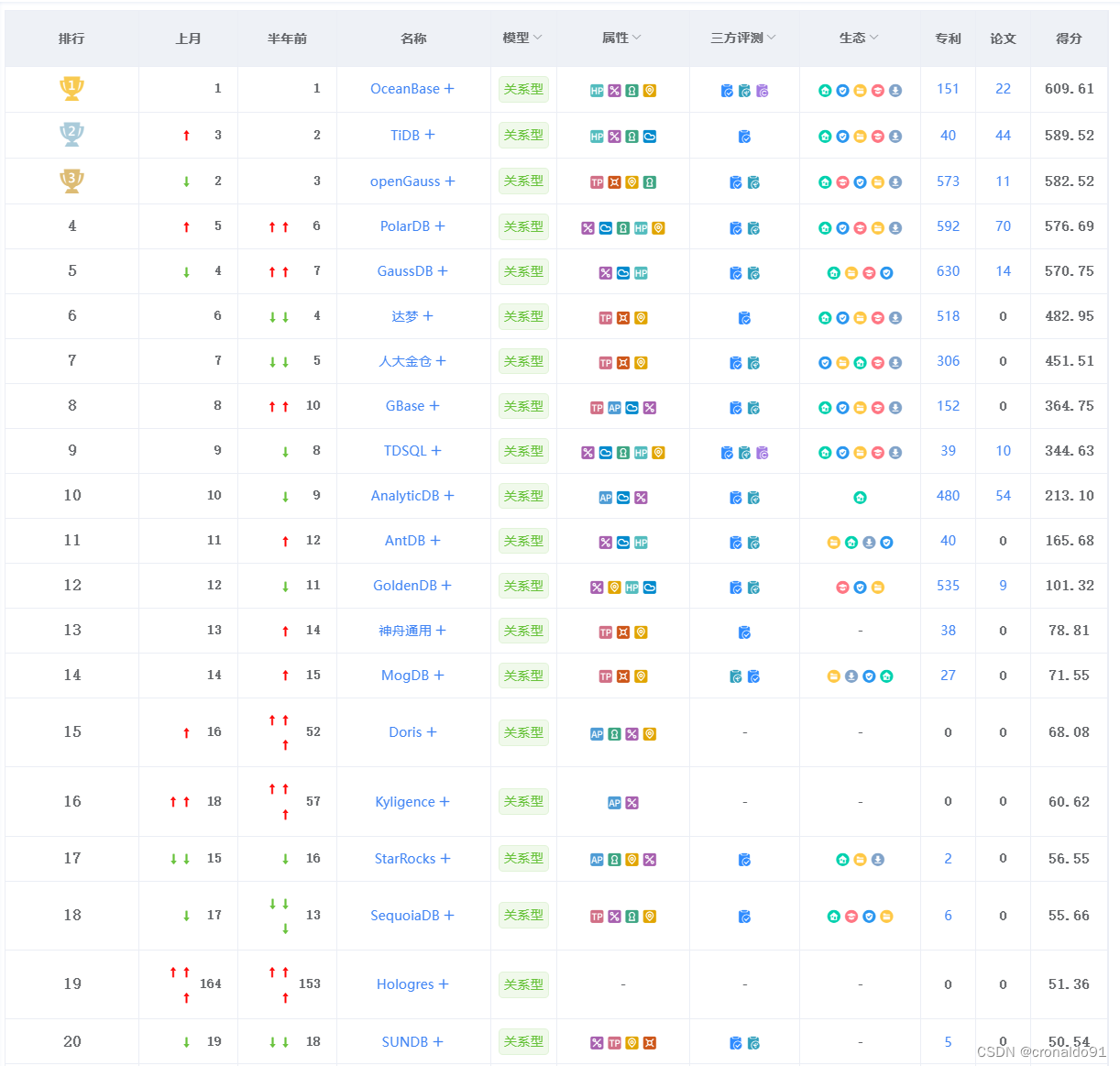Click the purple percent icon in GaussDB row
Screen dimensions: 1120x1066
click(605, 273)
